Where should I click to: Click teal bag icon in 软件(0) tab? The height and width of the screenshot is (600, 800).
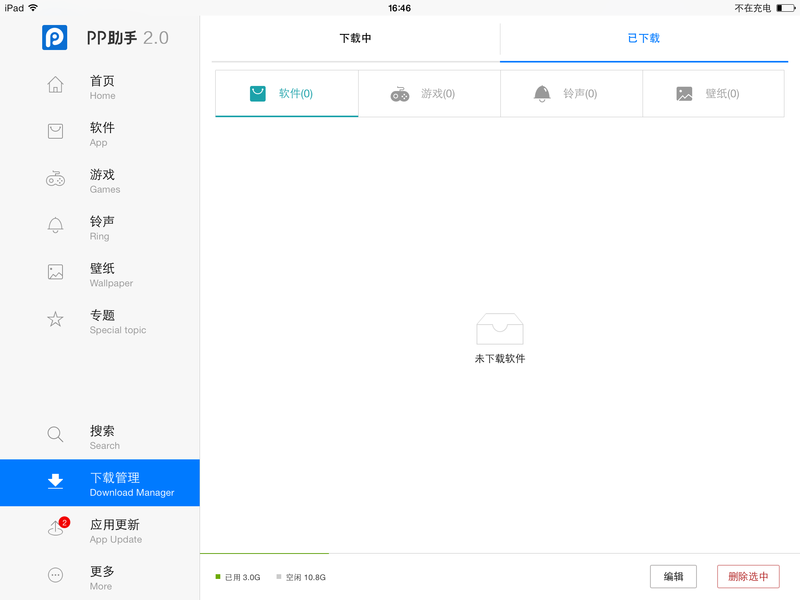pyautogui.click(x=258, y=93)
